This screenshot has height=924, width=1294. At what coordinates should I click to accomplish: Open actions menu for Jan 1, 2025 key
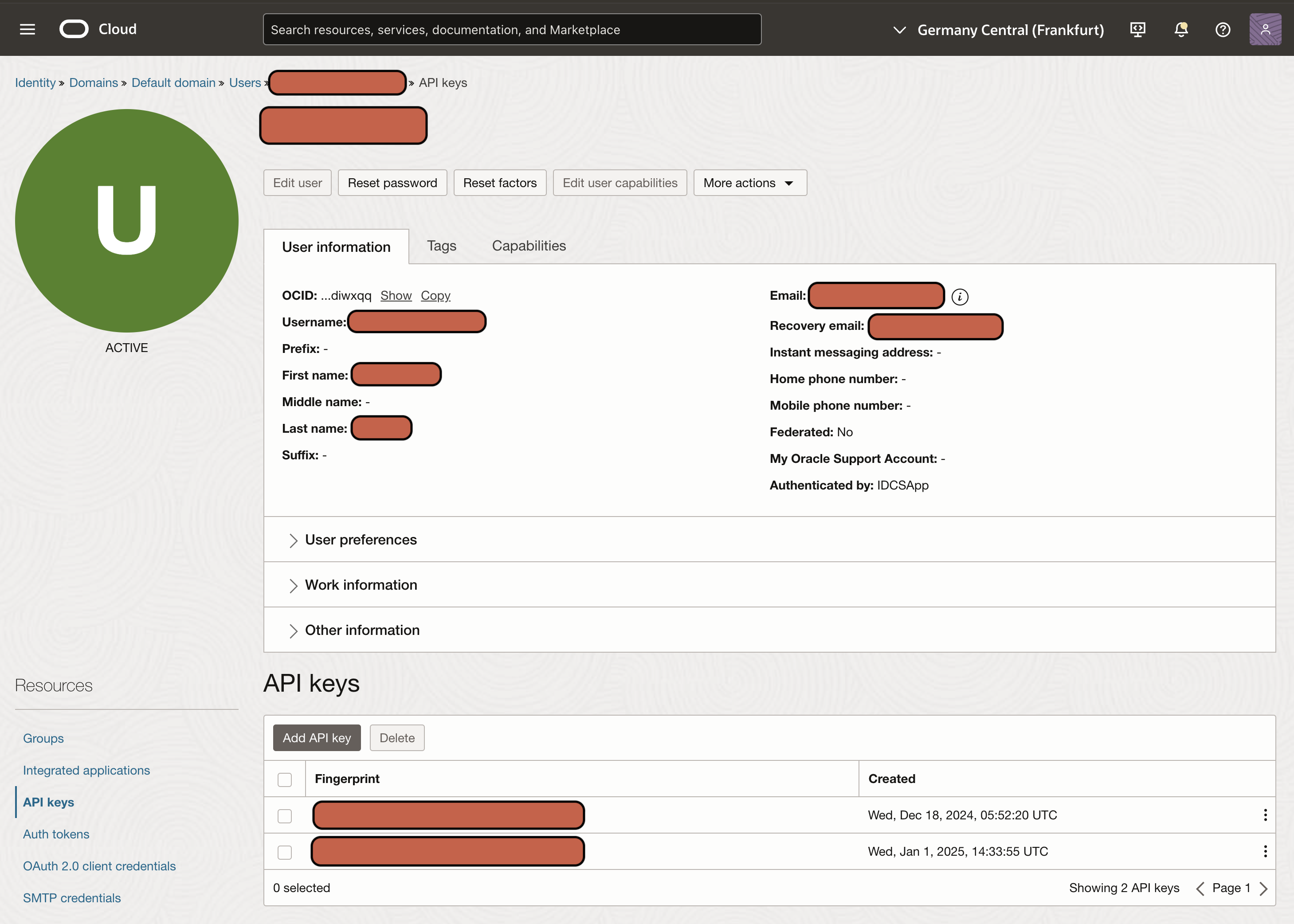point(1265,851)
